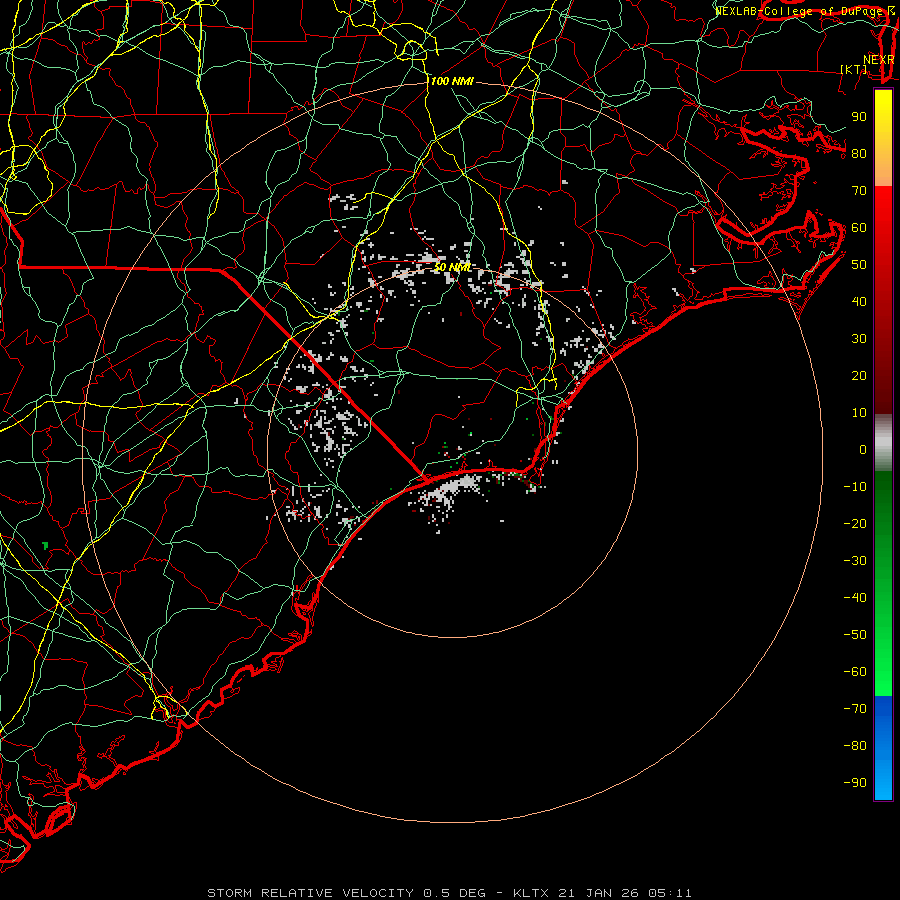Click the -60 knot label on the scale
Viewport: 900px width, 900px height.
(855, 672)
